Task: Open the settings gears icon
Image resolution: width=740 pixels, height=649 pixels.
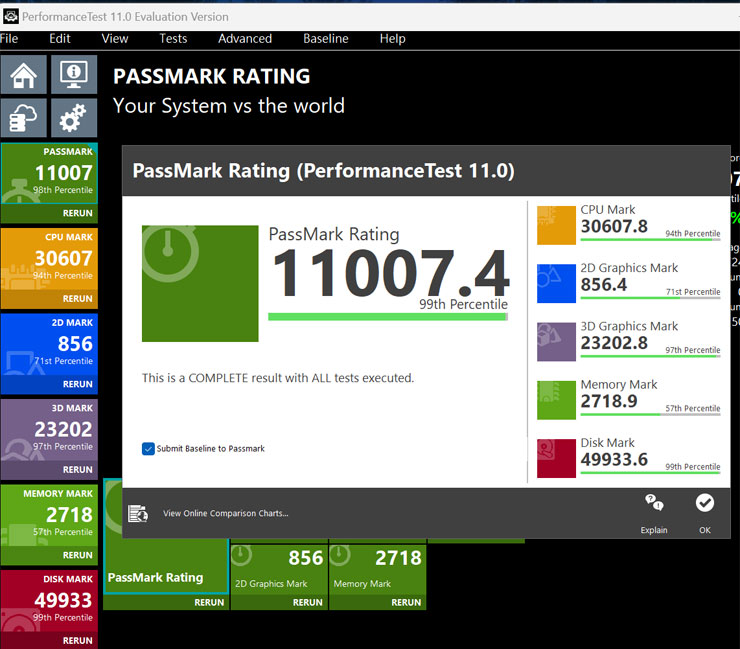Action: 73,119
